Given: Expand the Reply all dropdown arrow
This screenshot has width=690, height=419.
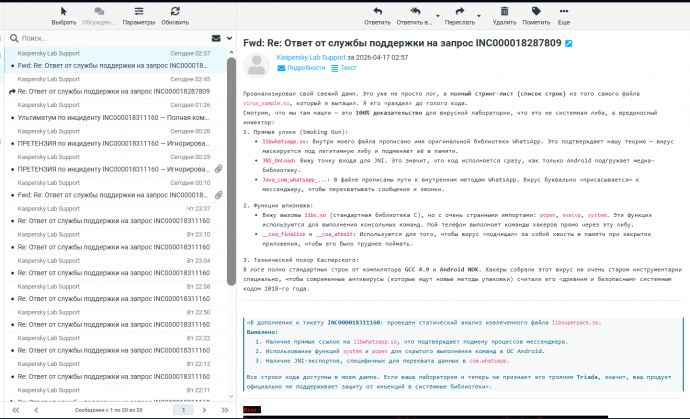Looking at the screenshot, I should coord(433,20).
